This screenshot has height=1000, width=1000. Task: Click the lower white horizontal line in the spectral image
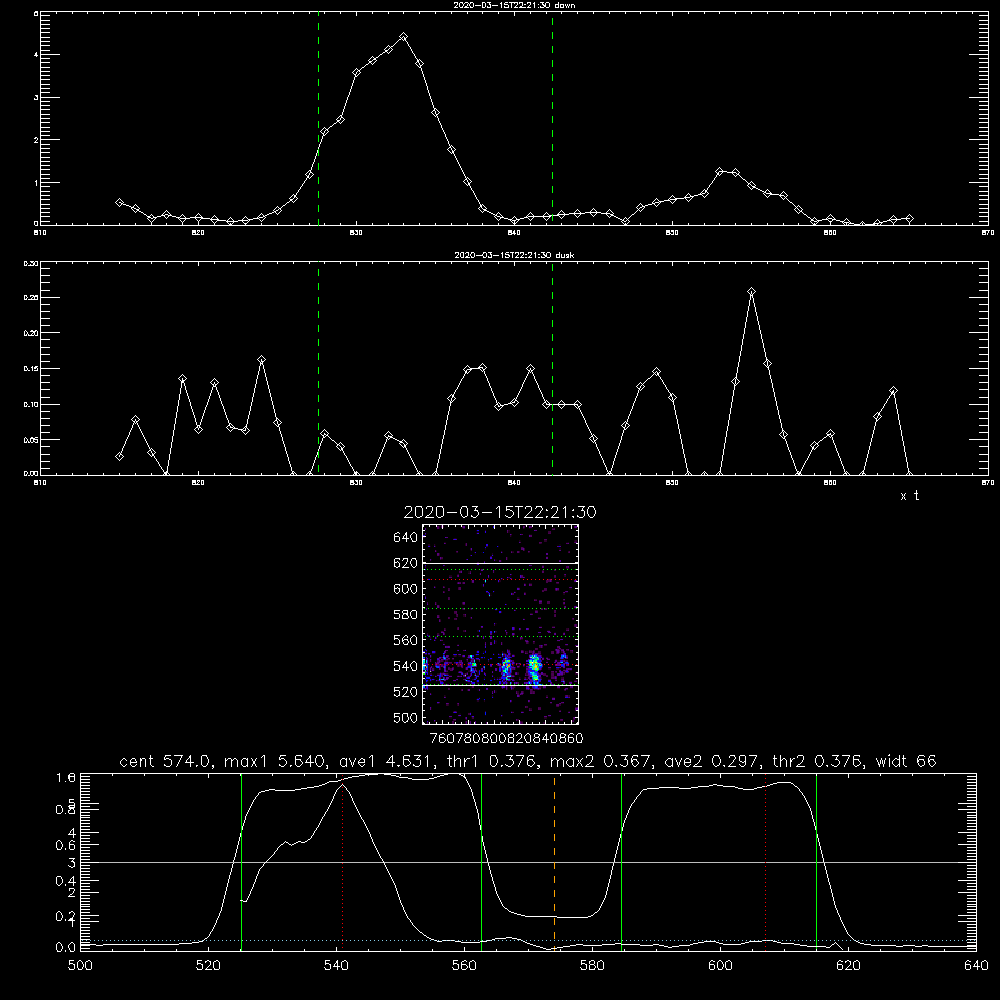[500, 685]
